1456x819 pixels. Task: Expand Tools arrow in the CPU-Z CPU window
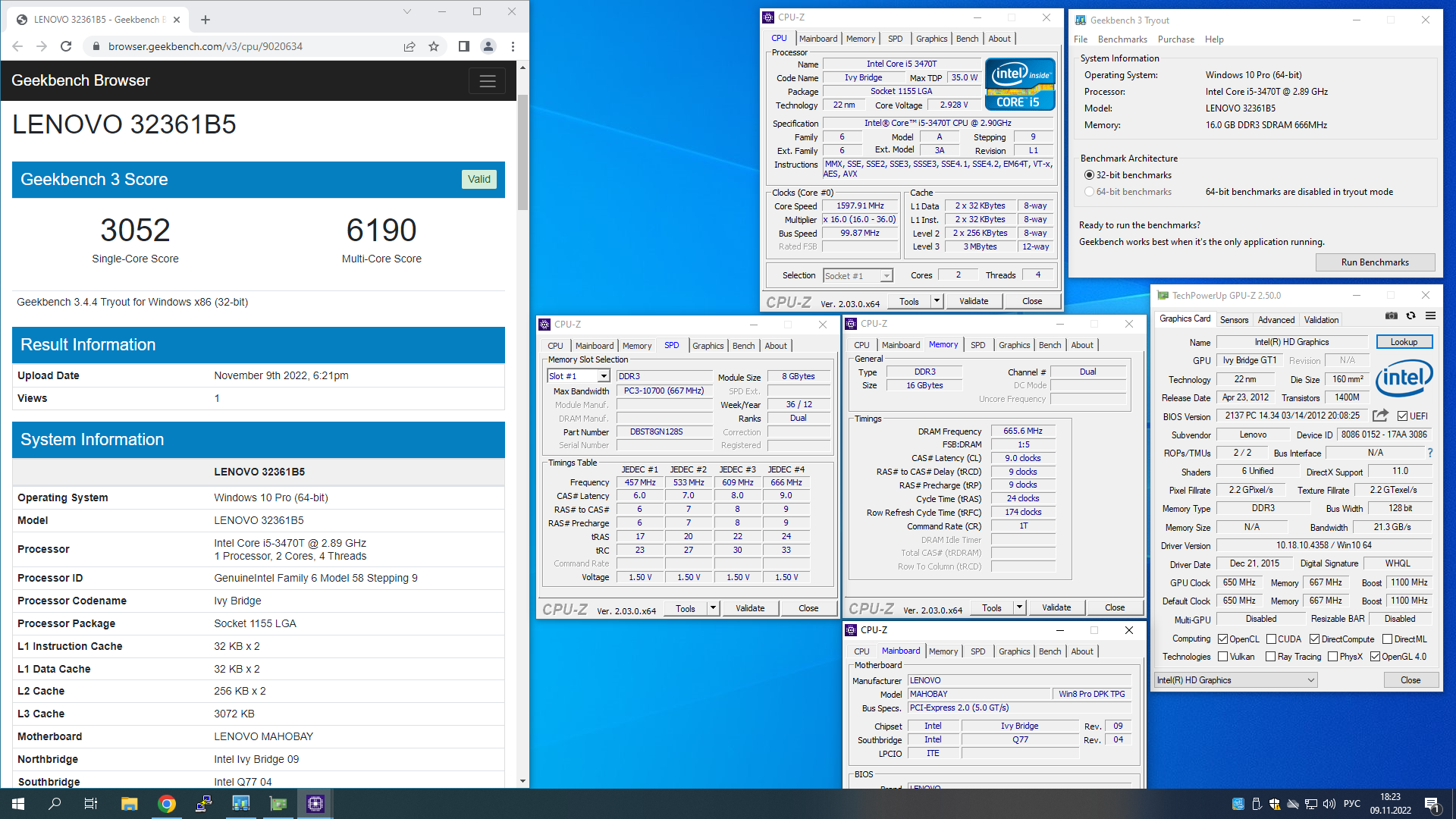(x=937, y=301)
